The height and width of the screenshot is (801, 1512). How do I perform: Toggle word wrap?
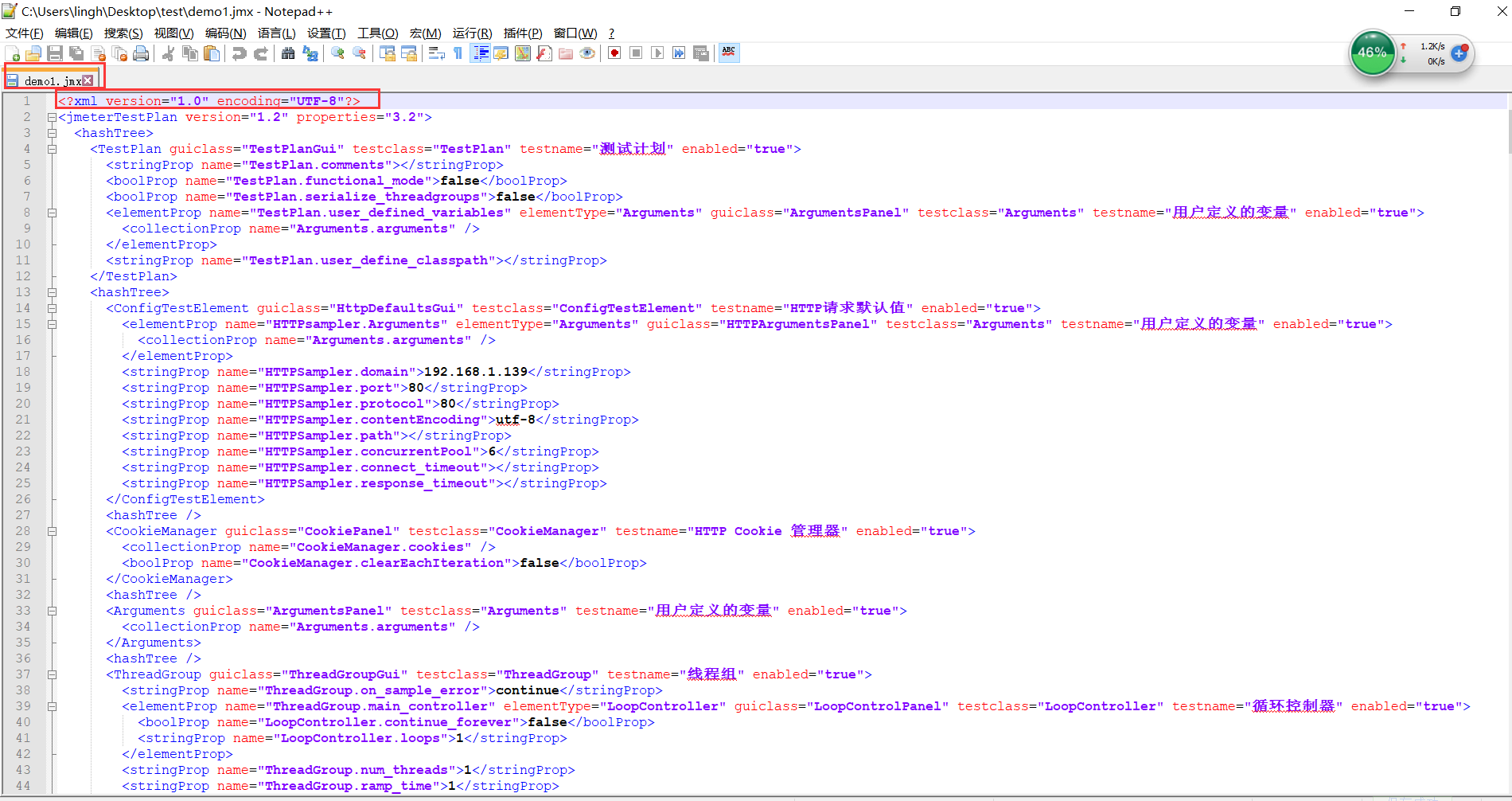coord(435,53)
